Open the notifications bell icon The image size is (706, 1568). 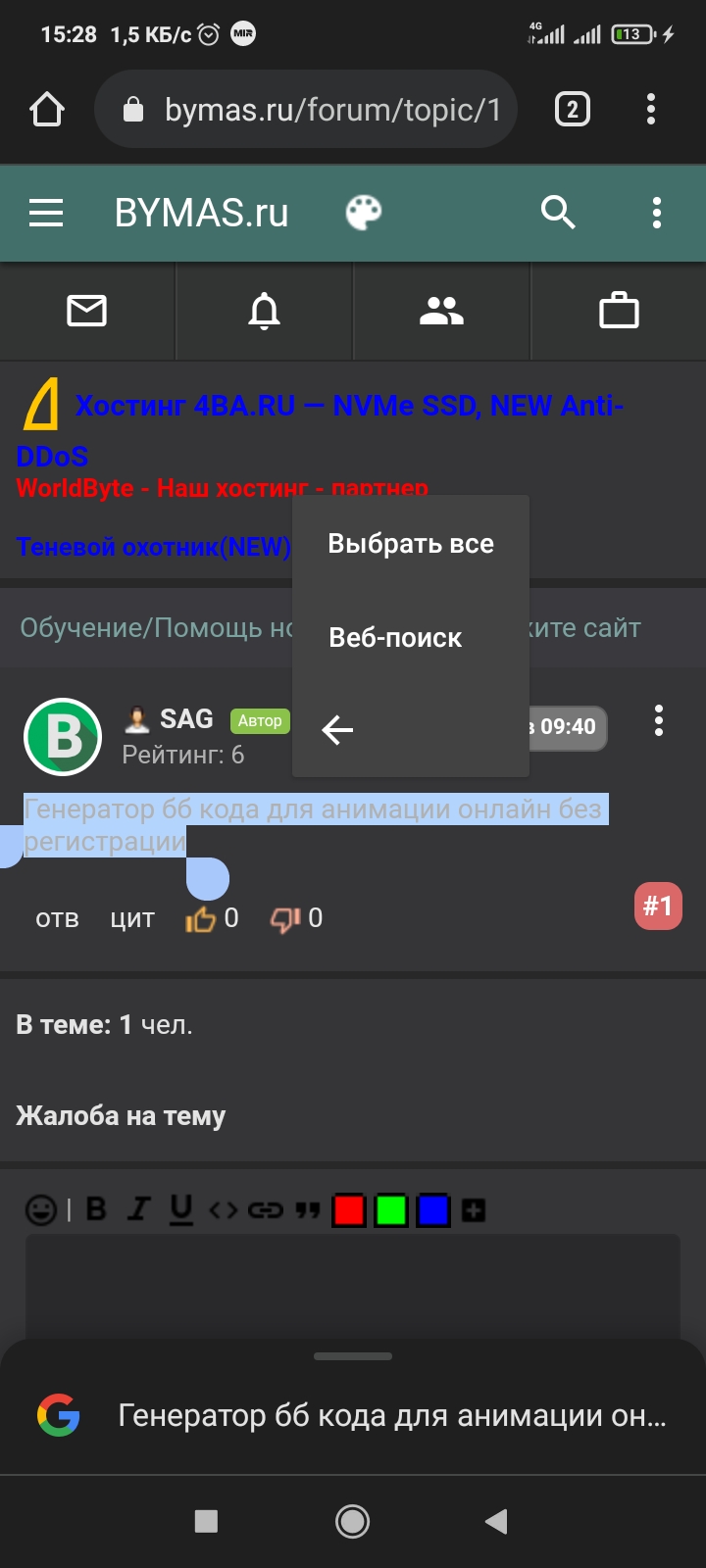pyautogui.click(x=264, y=312)
